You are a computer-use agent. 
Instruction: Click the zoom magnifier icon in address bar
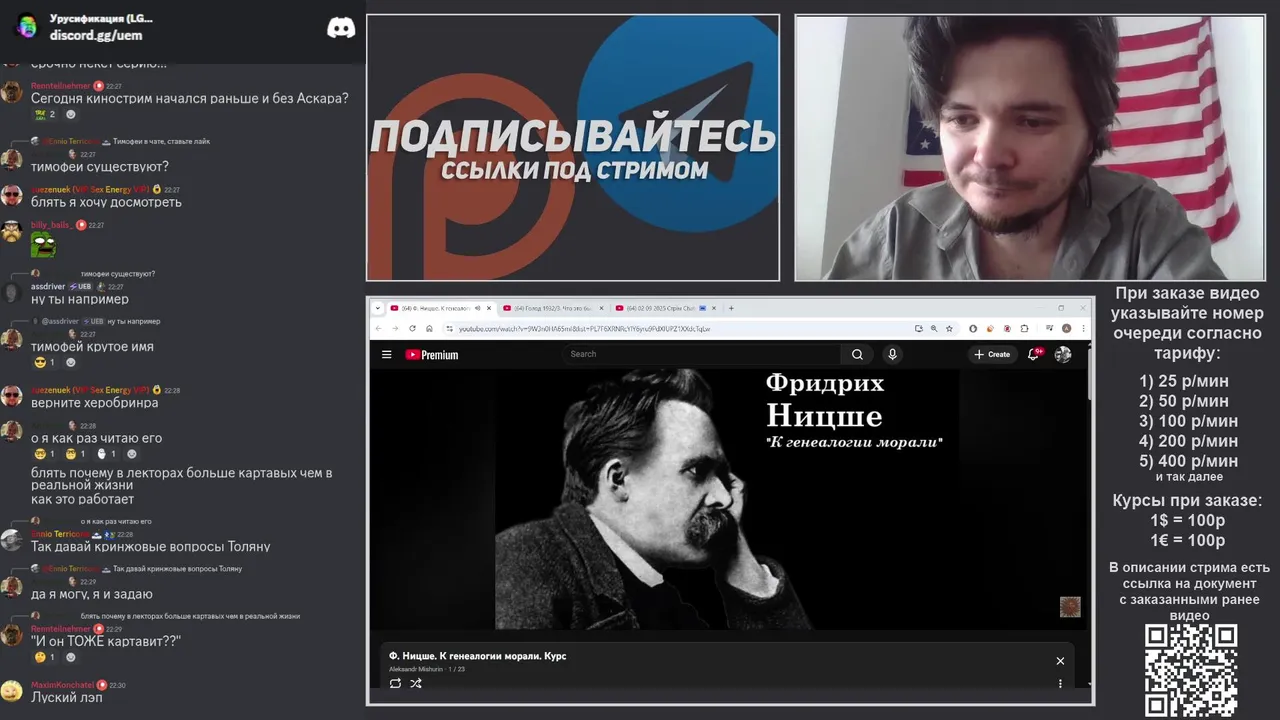coord(934,328)
